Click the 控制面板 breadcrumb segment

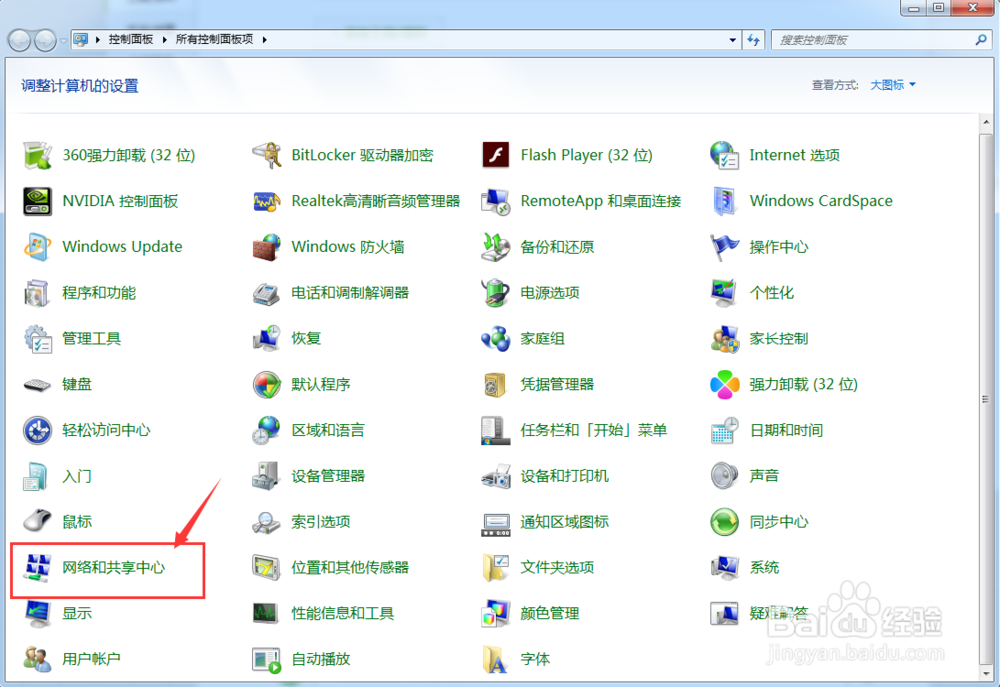point(131,40)
